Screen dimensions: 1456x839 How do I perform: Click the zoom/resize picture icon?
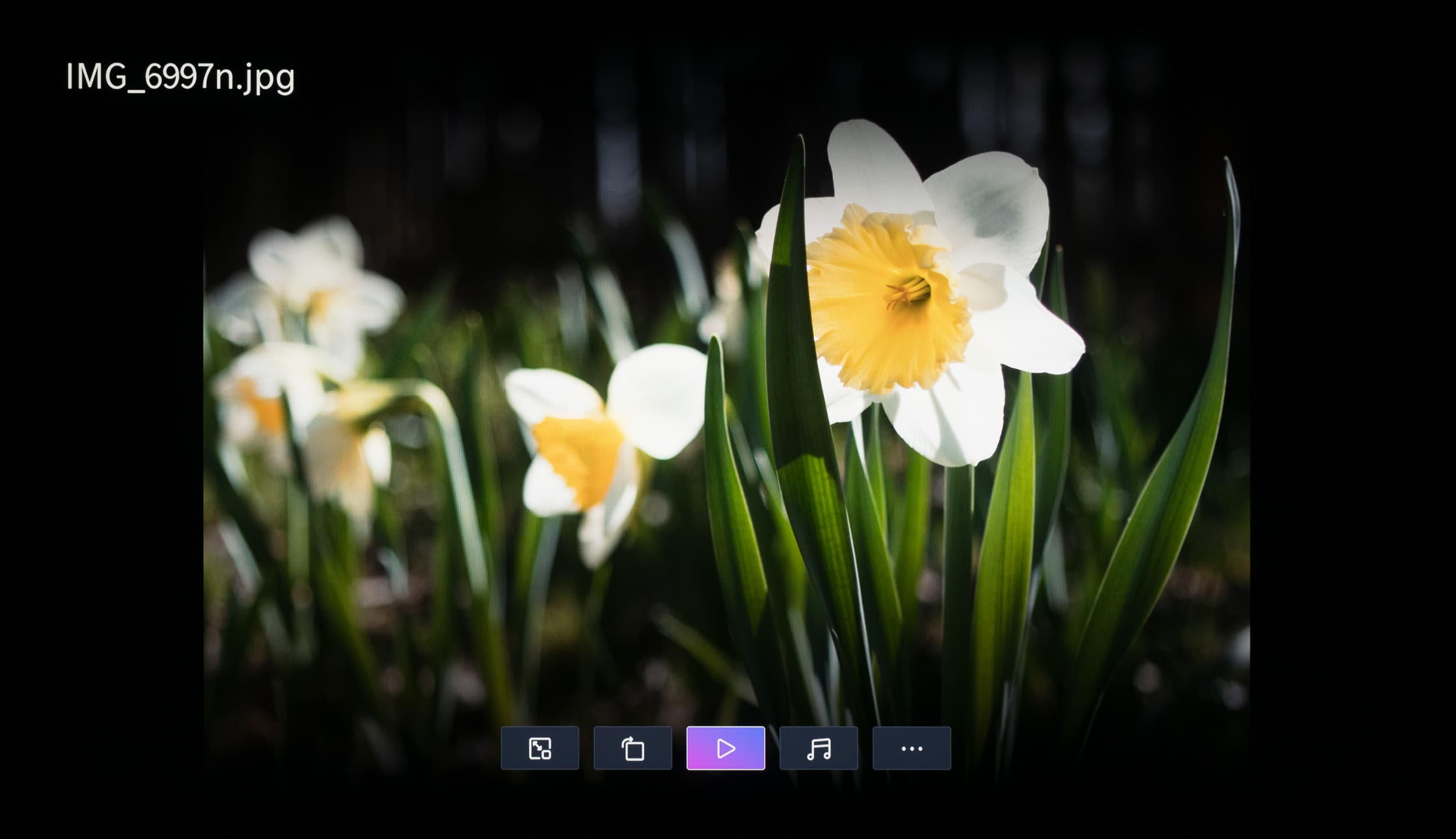539,748
